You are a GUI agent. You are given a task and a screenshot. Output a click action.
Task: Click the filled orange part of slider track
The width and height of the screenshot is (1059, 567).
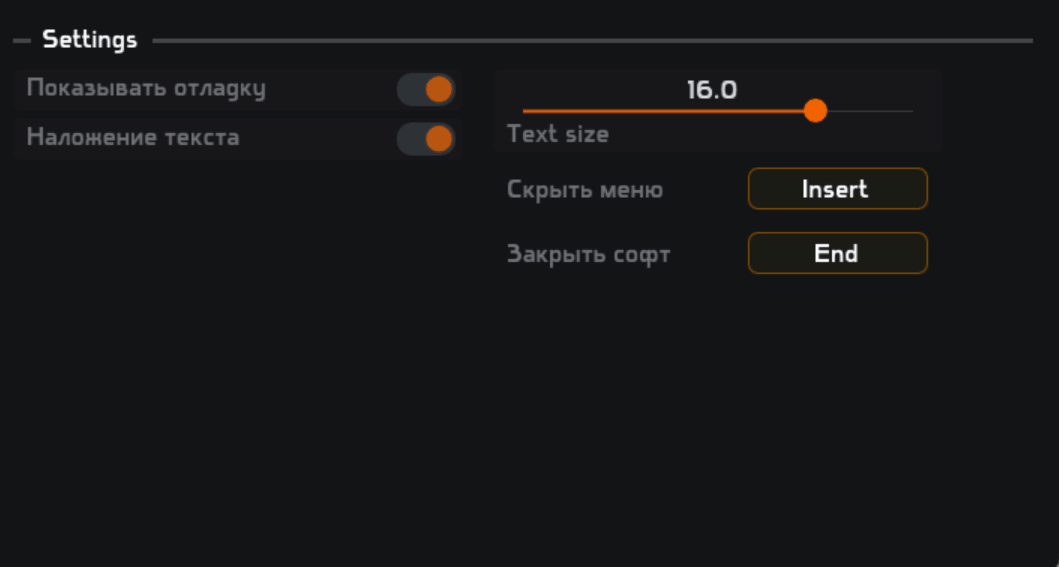click(660, 111)
